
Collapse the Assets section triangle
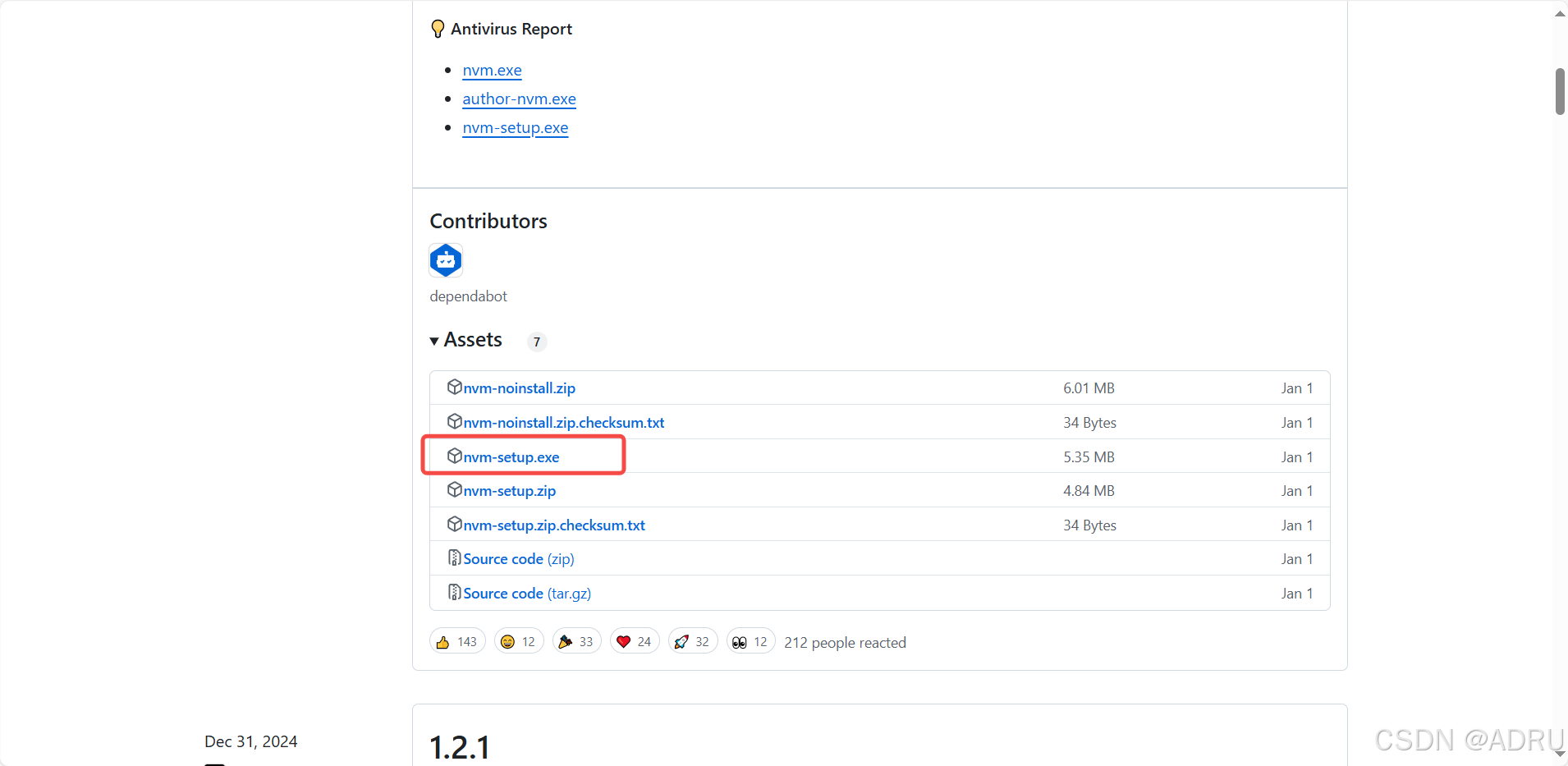click(x=434, y=341)
